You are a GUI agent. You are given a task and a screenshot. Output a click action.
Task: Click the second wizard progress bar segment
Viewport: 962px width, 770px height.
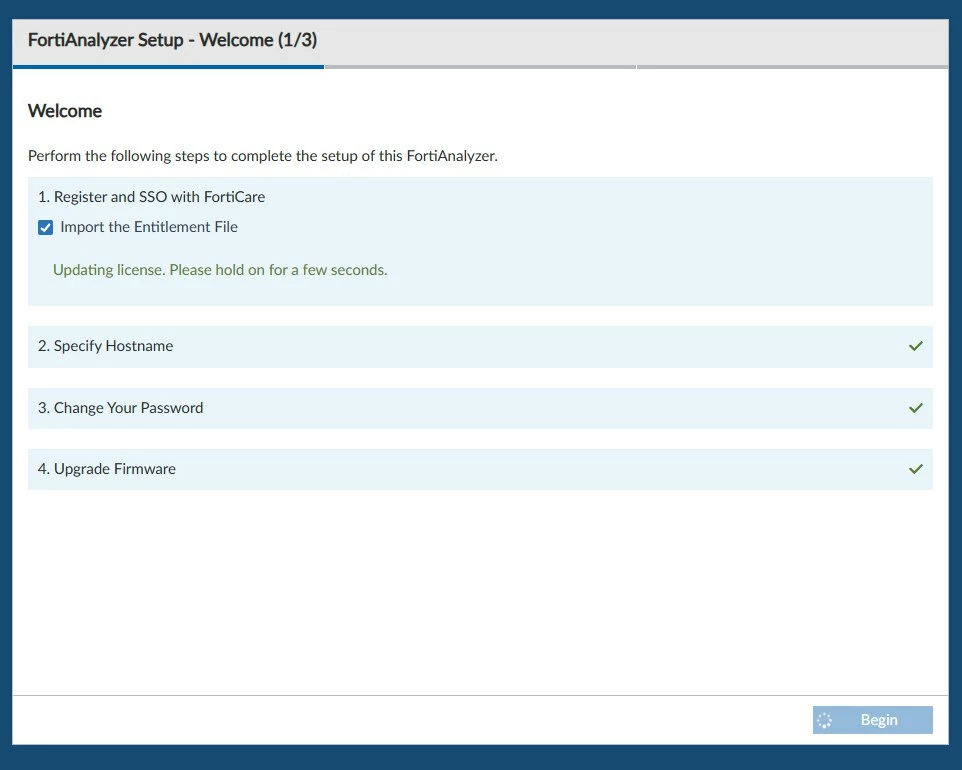pos(480,67)
